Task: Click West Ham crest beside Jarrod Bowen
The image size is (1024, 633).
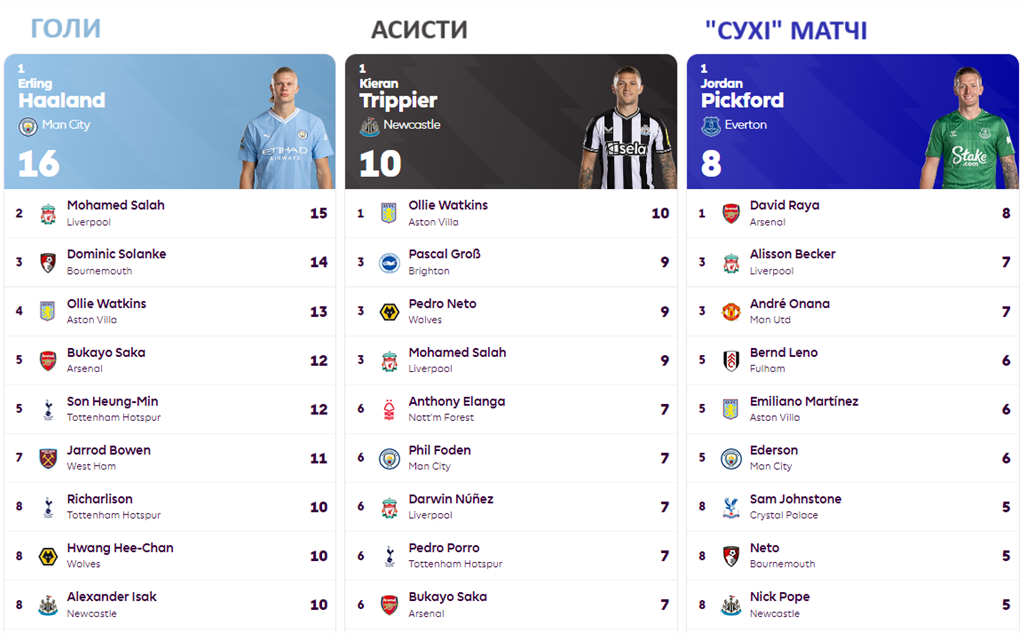Action: pos(47,458)
